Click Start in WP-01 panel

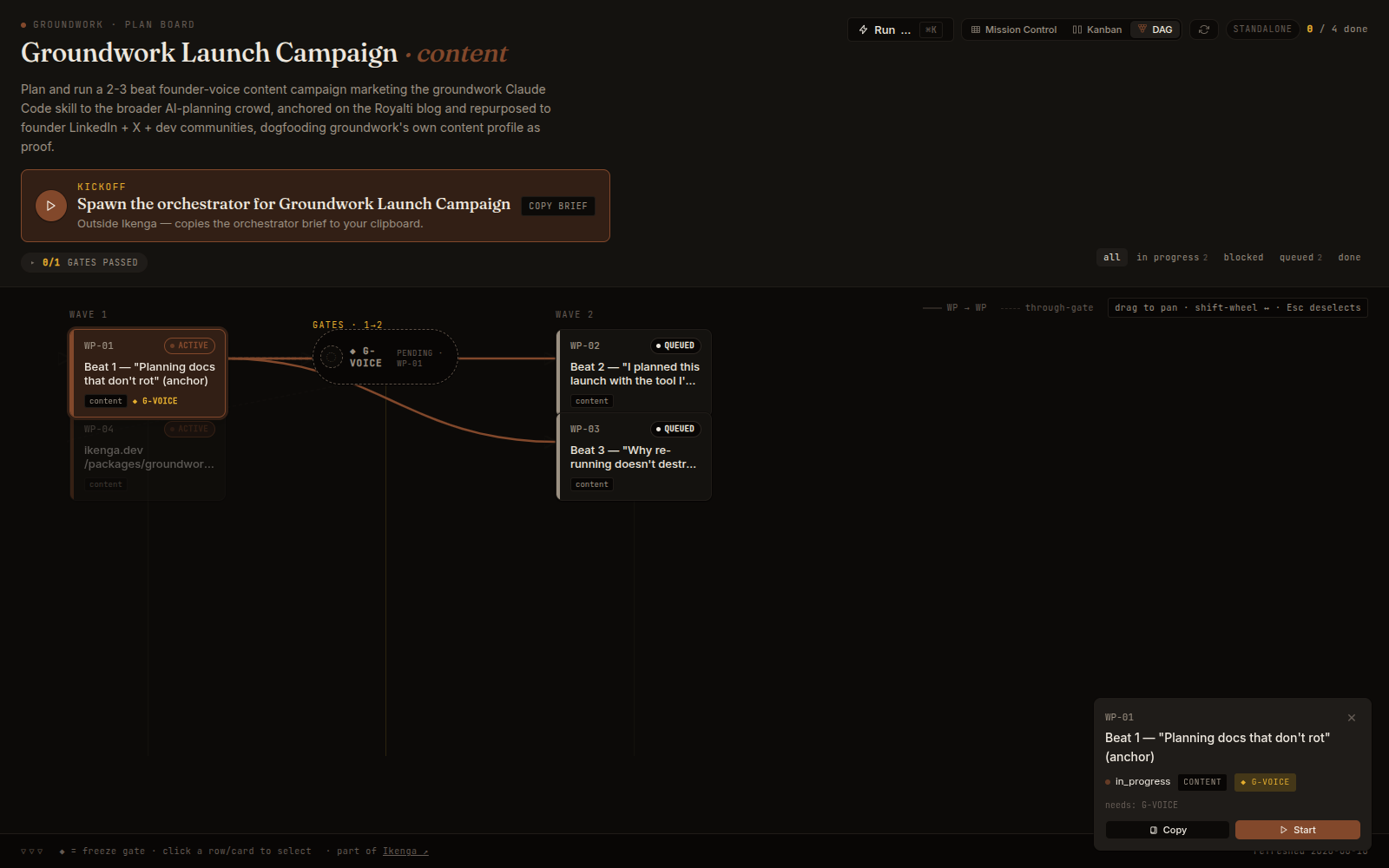[x=1298, y=830]
